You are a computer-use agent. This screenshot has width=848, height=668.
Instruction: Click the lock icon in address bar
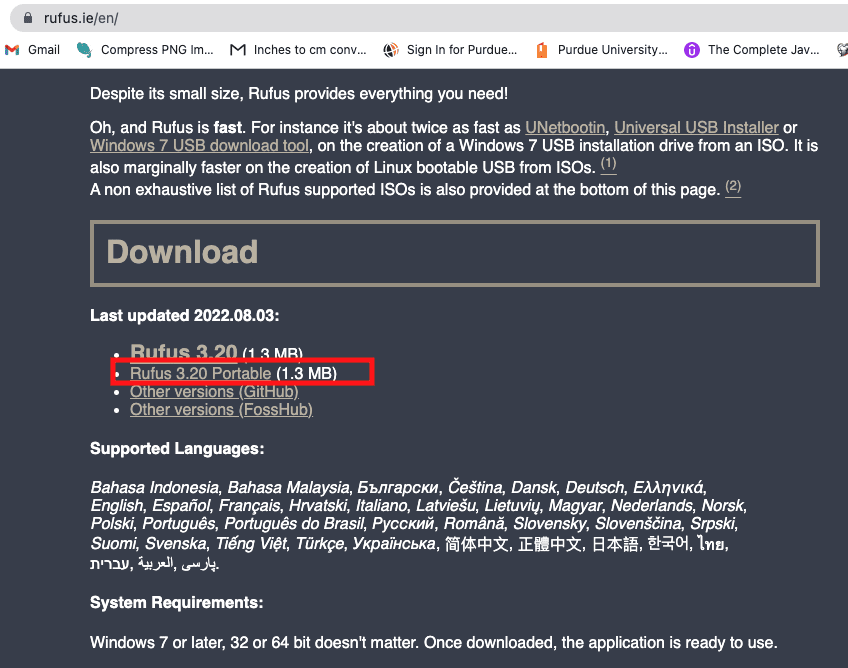(28, 18)
